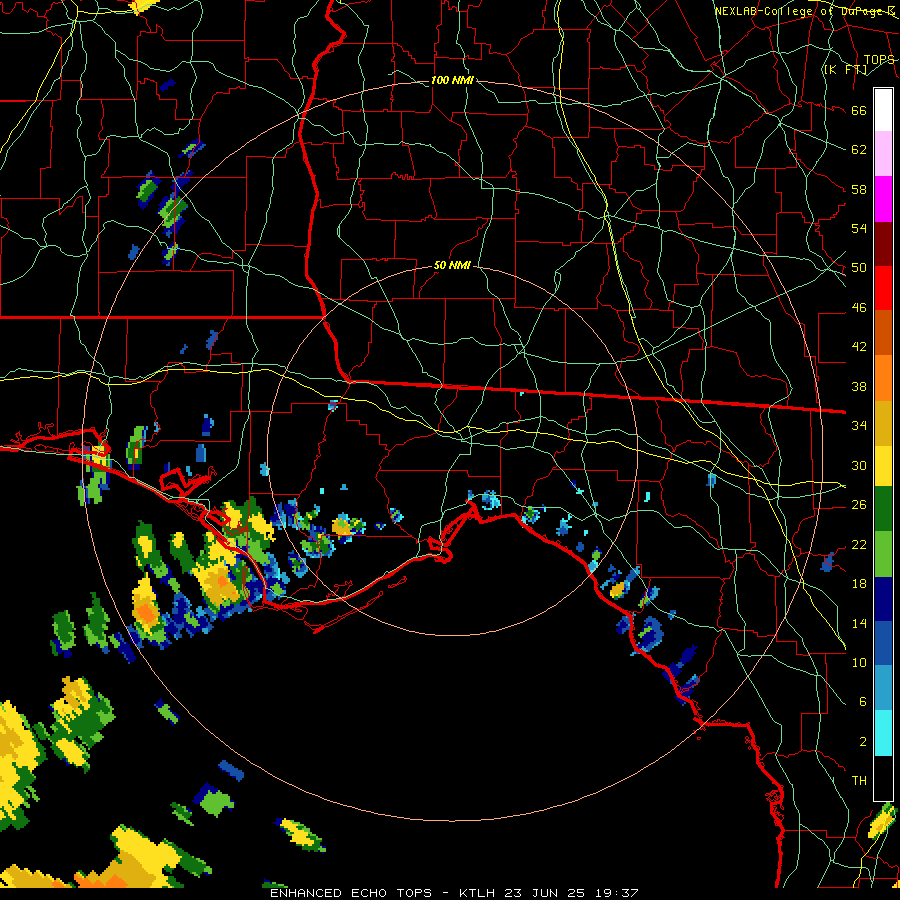Click the 34 value on the scale
Screen dimensions: 900x900
click(x=859, y=426)
